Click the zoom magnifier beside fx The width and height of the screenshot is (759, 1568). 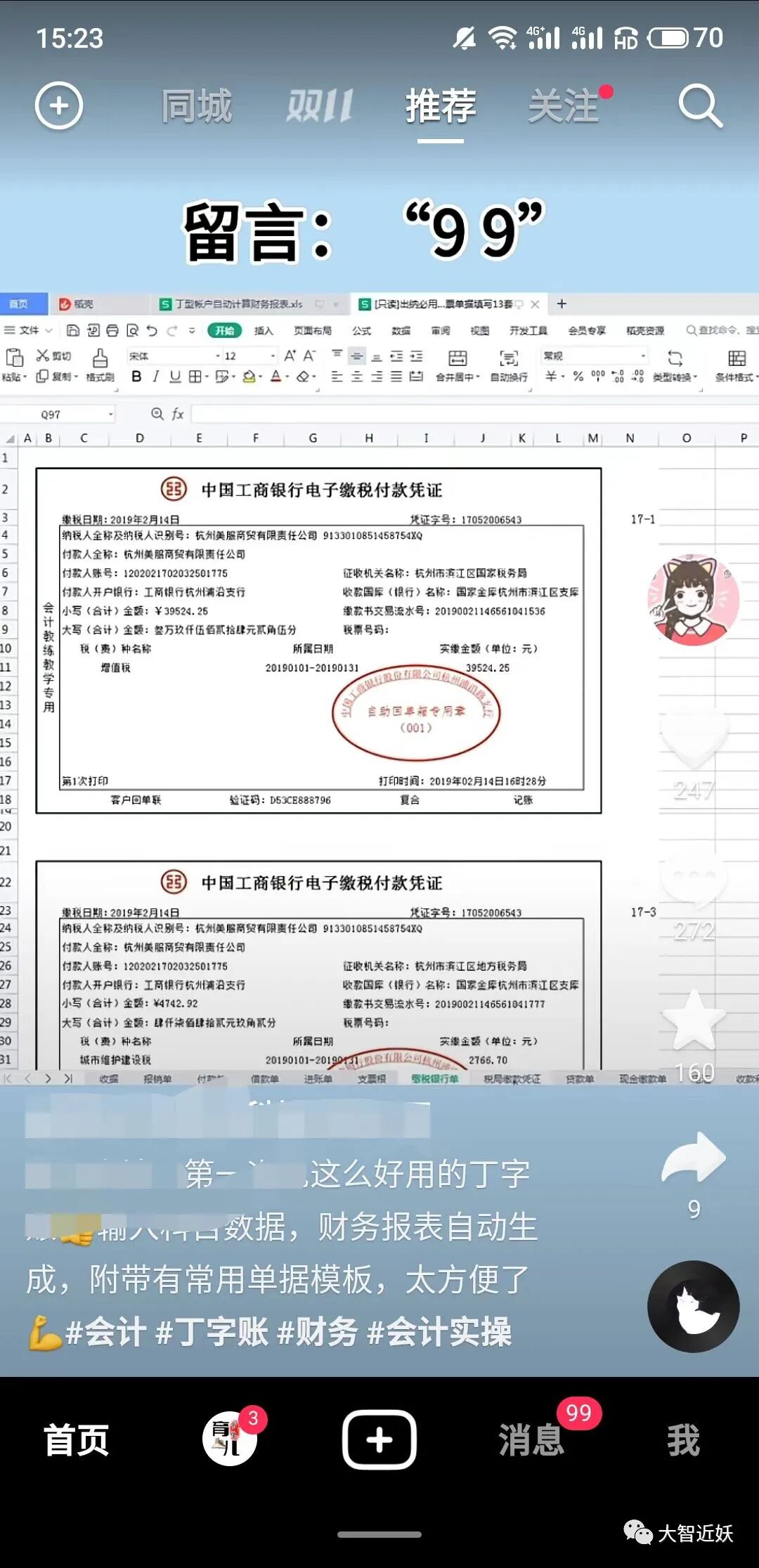coord(157,414)
